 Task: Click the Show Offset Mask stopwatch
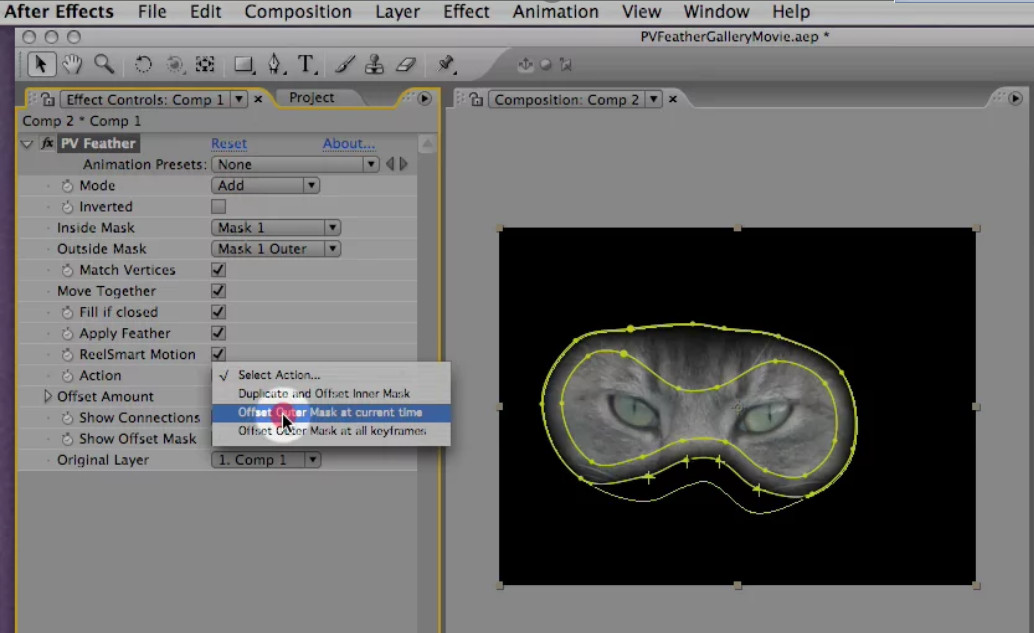point(67,439)
